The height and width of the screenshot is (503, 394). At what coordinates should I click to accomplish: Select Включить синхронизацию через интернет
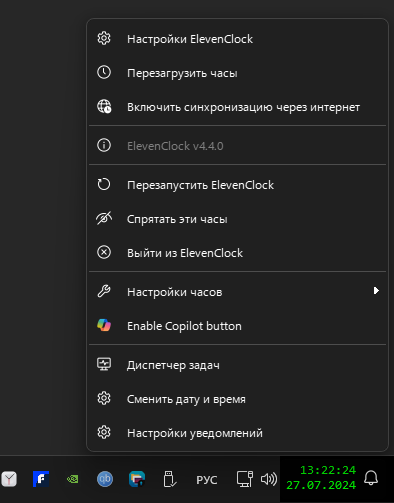coord(237,107)
